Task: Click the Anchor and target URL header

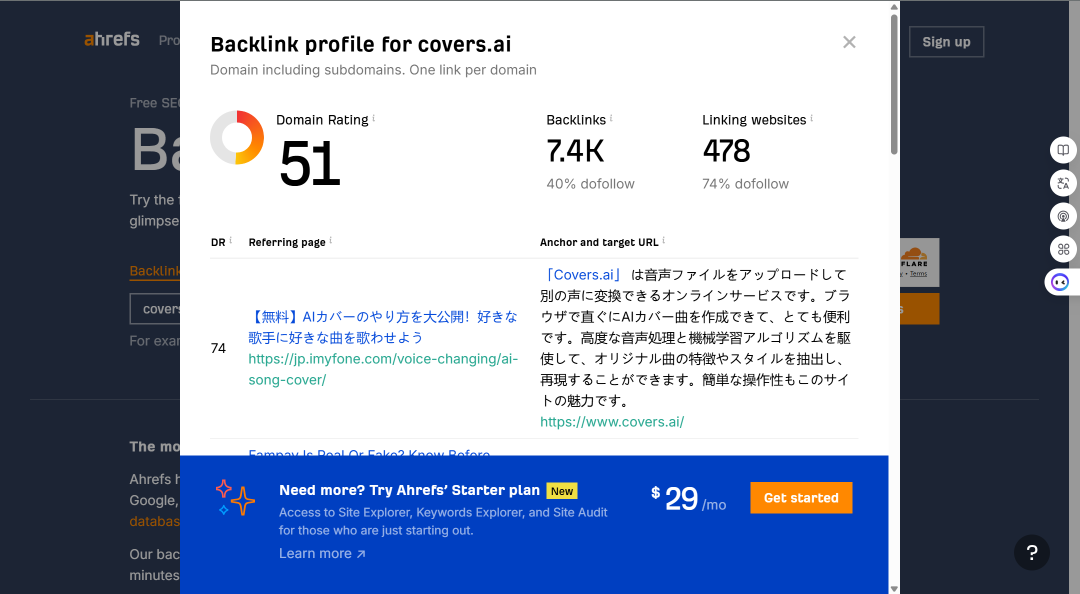Action: 599,243
